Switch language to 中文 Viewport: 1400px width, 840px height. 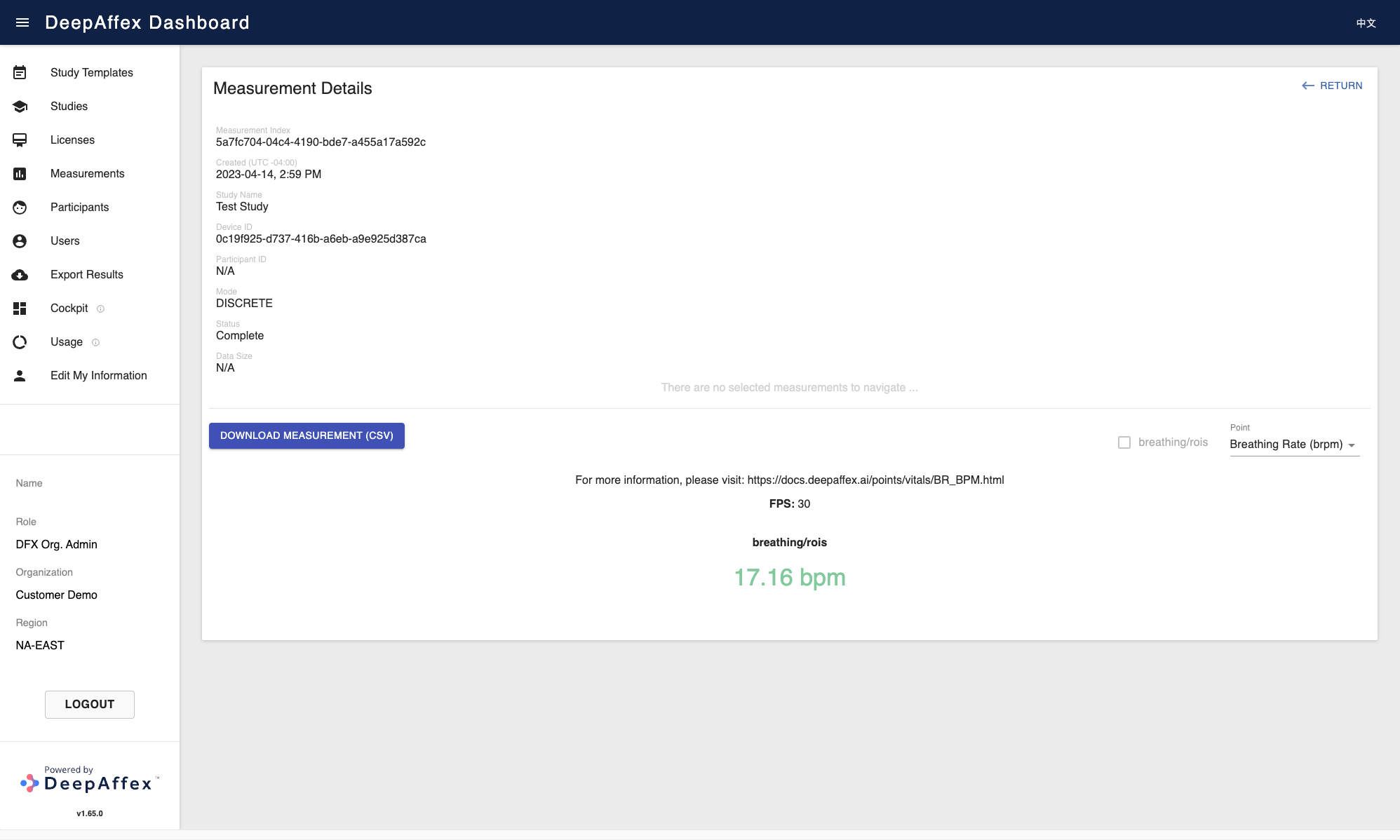pos(1366,23)
